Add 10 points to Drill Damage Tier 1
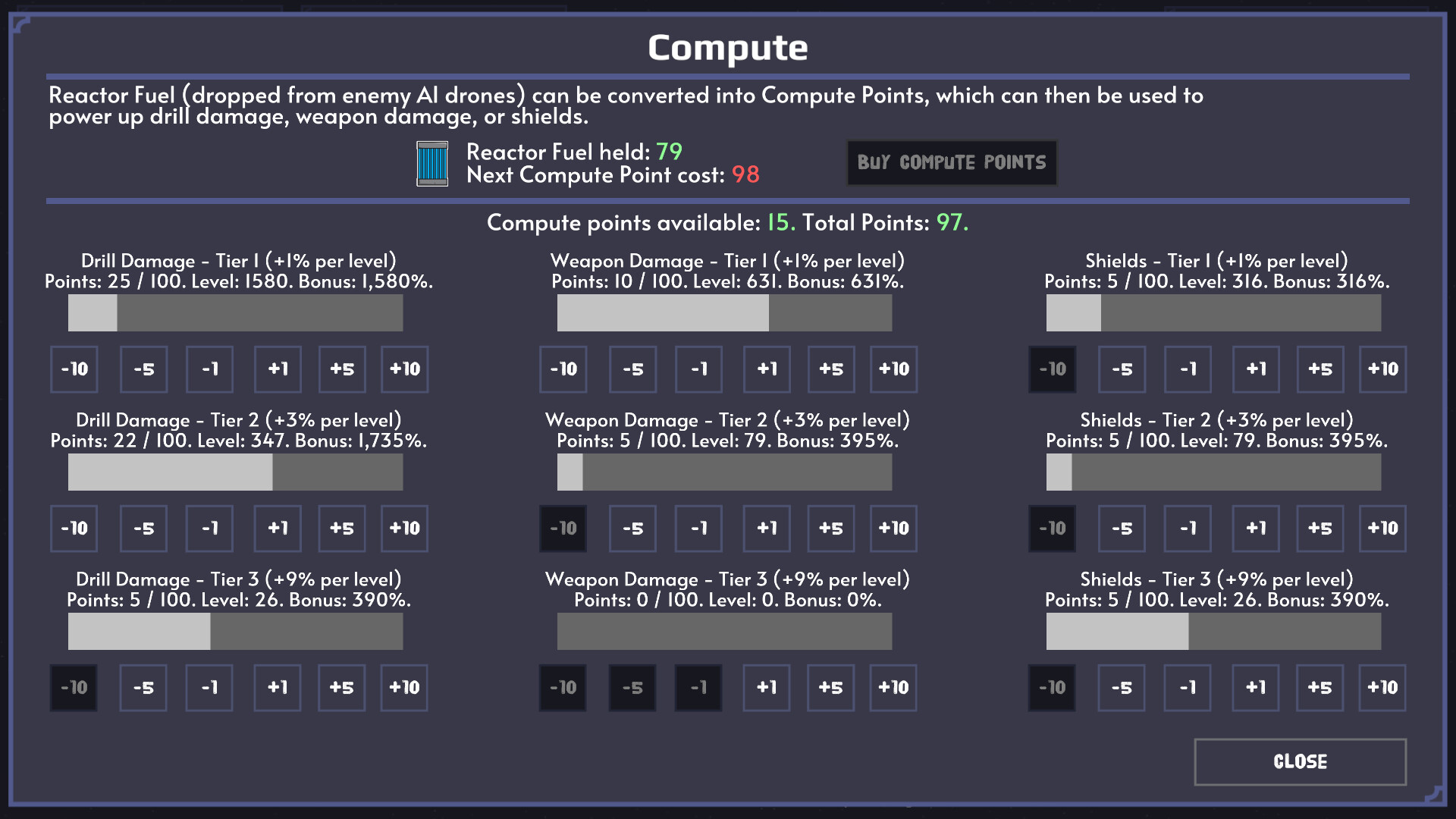 [x=404, y=369]
